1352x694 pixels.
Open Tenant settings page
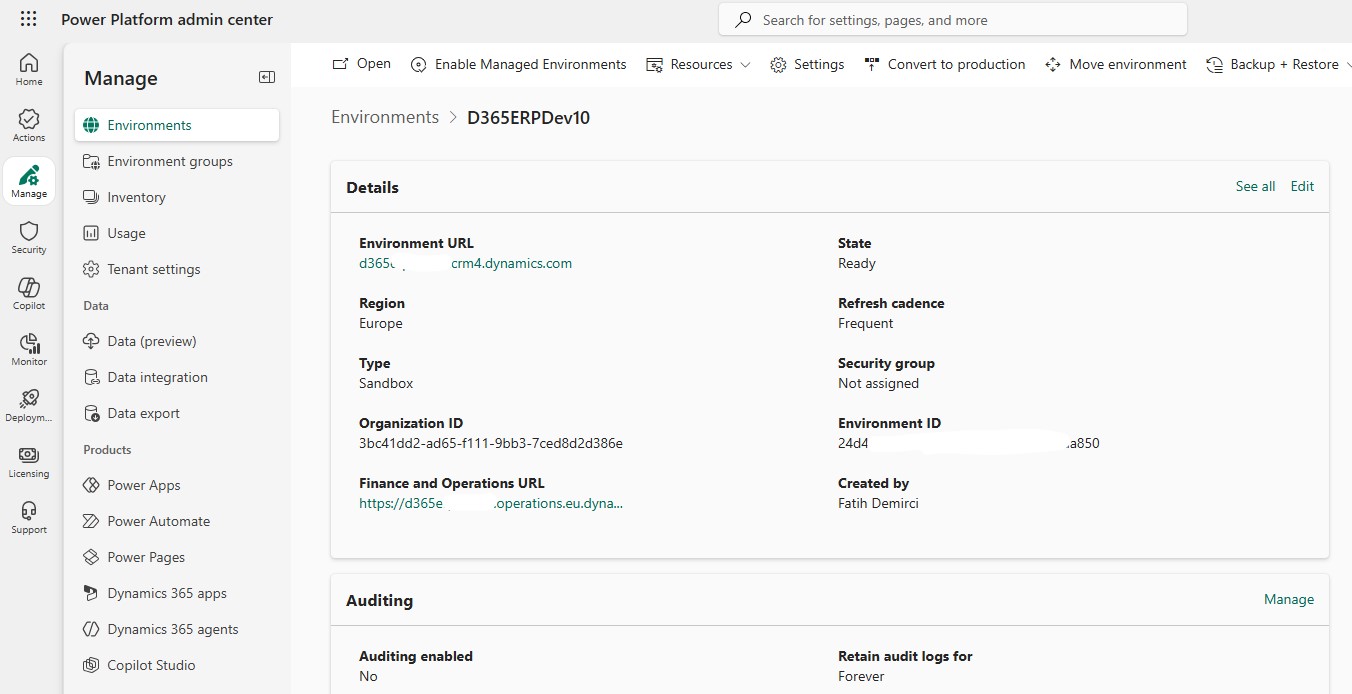coord(177,269)
